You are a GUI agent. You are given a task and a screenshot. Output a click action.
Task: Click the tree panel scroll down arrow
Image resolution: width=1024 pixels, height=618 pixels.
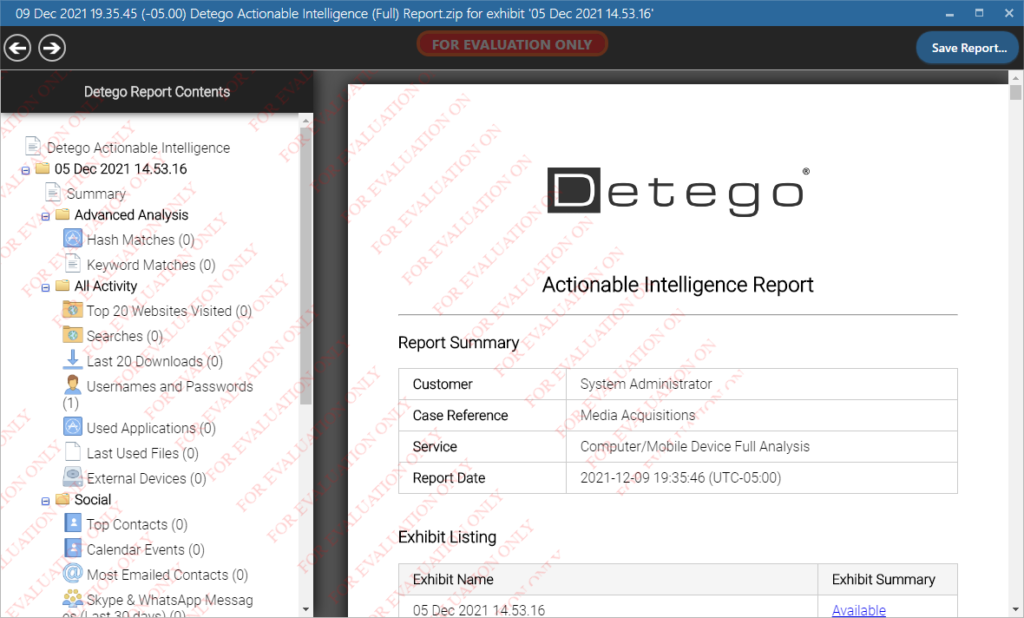click(306, 610)
